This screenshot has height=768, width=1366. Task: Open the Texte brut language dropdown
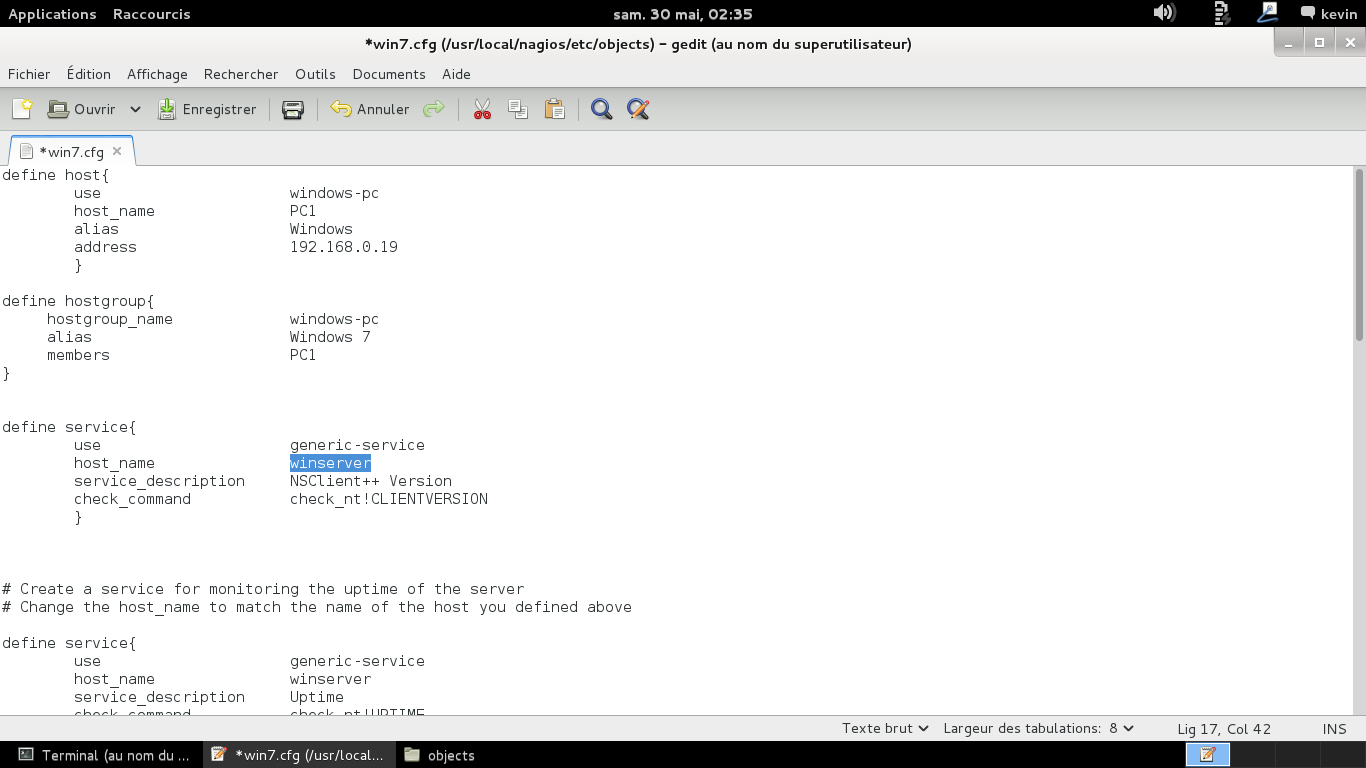click(x=885, y=728)
